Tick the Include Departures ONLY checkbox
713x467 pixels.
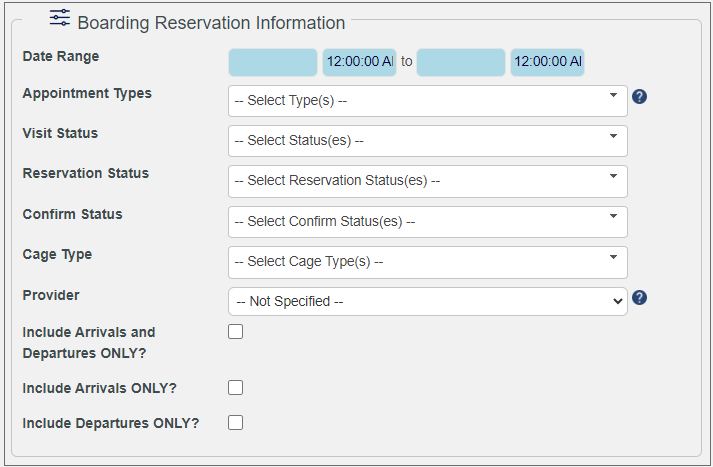point(235,422)
